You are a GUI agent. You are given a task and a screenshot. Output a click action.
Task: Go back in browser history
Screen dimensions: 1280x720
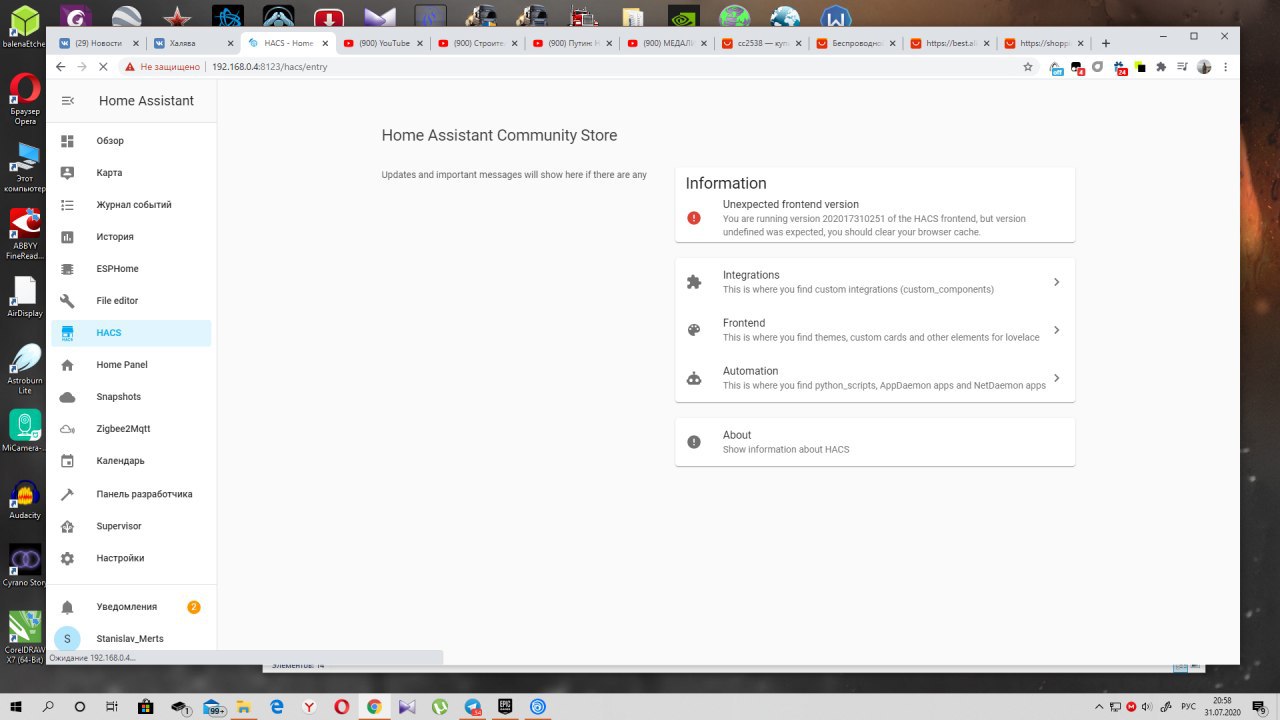tap(61, 67)
